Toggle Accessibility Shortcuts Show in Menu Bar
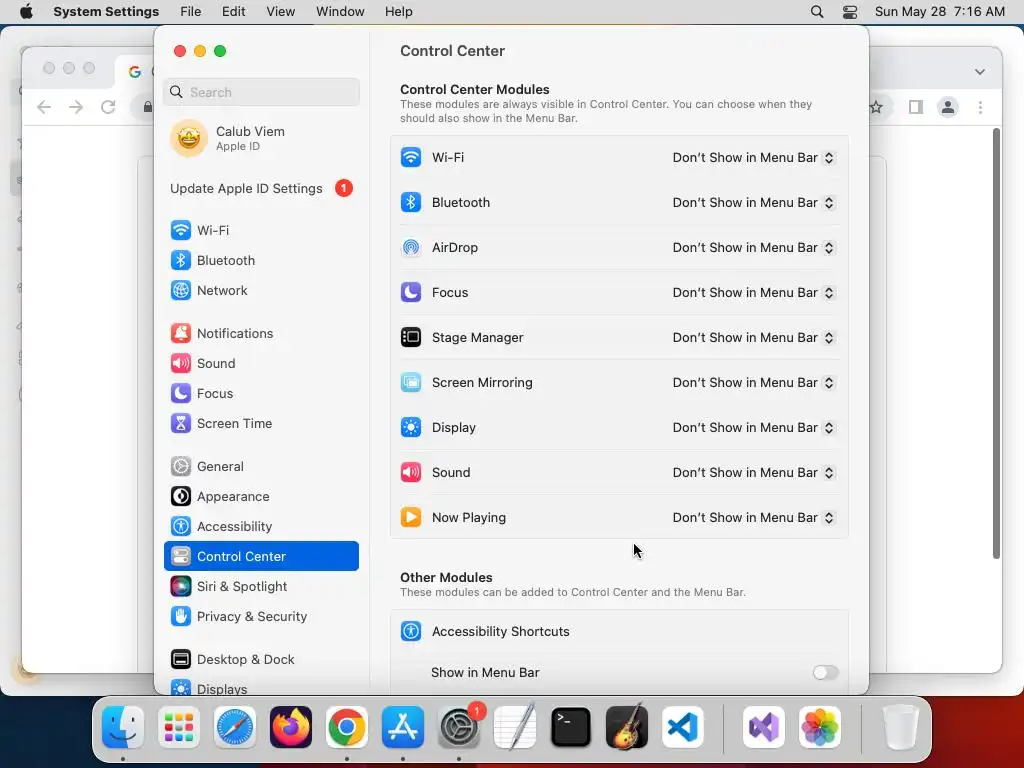The height and width of the screenshot is (768, 1024). (x=825, y=673)
